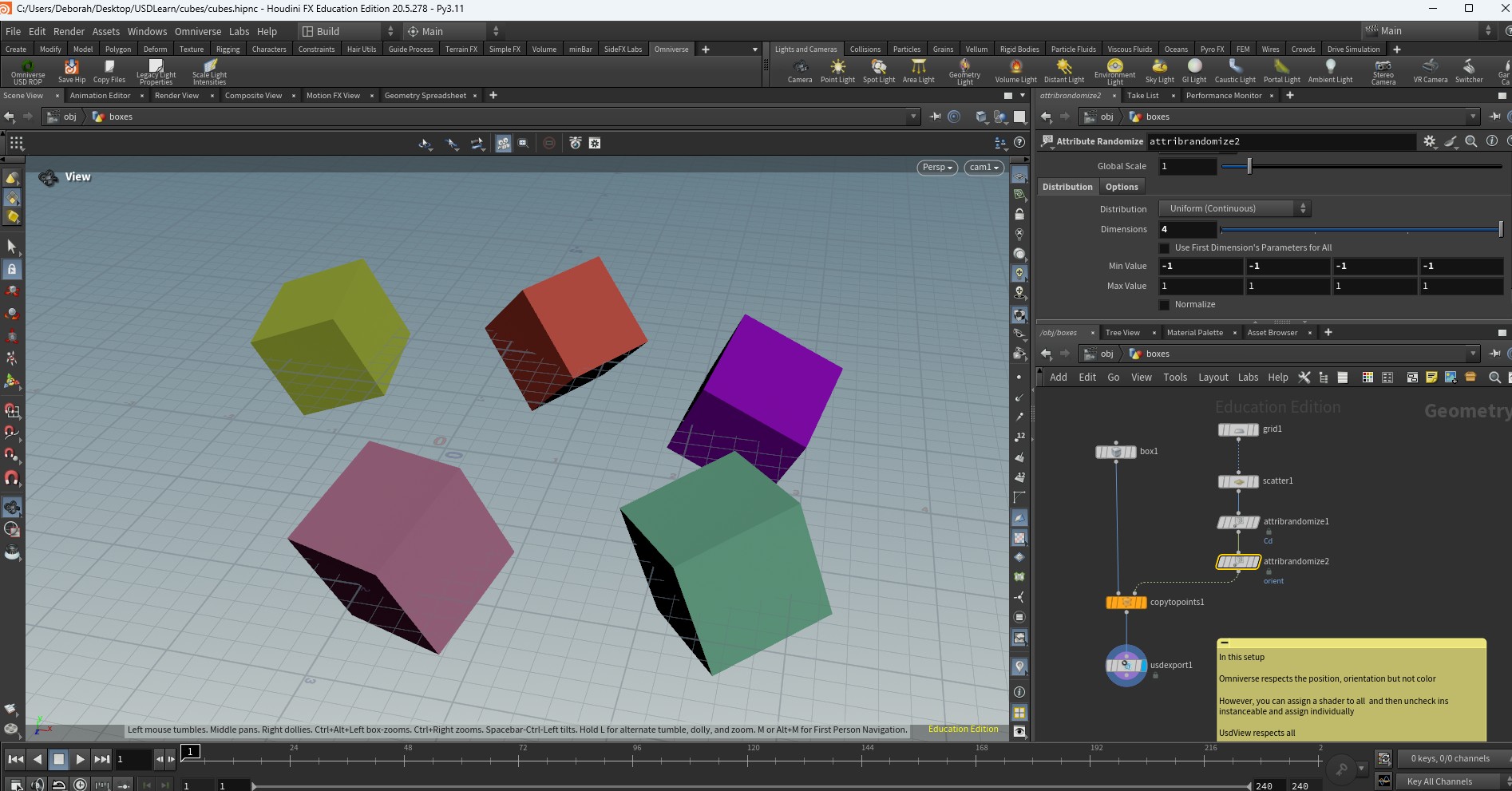Enable Use First Dimension's Parameters for All
This screenshot has width=1512, height=791.
click(x=1165, y=248)
